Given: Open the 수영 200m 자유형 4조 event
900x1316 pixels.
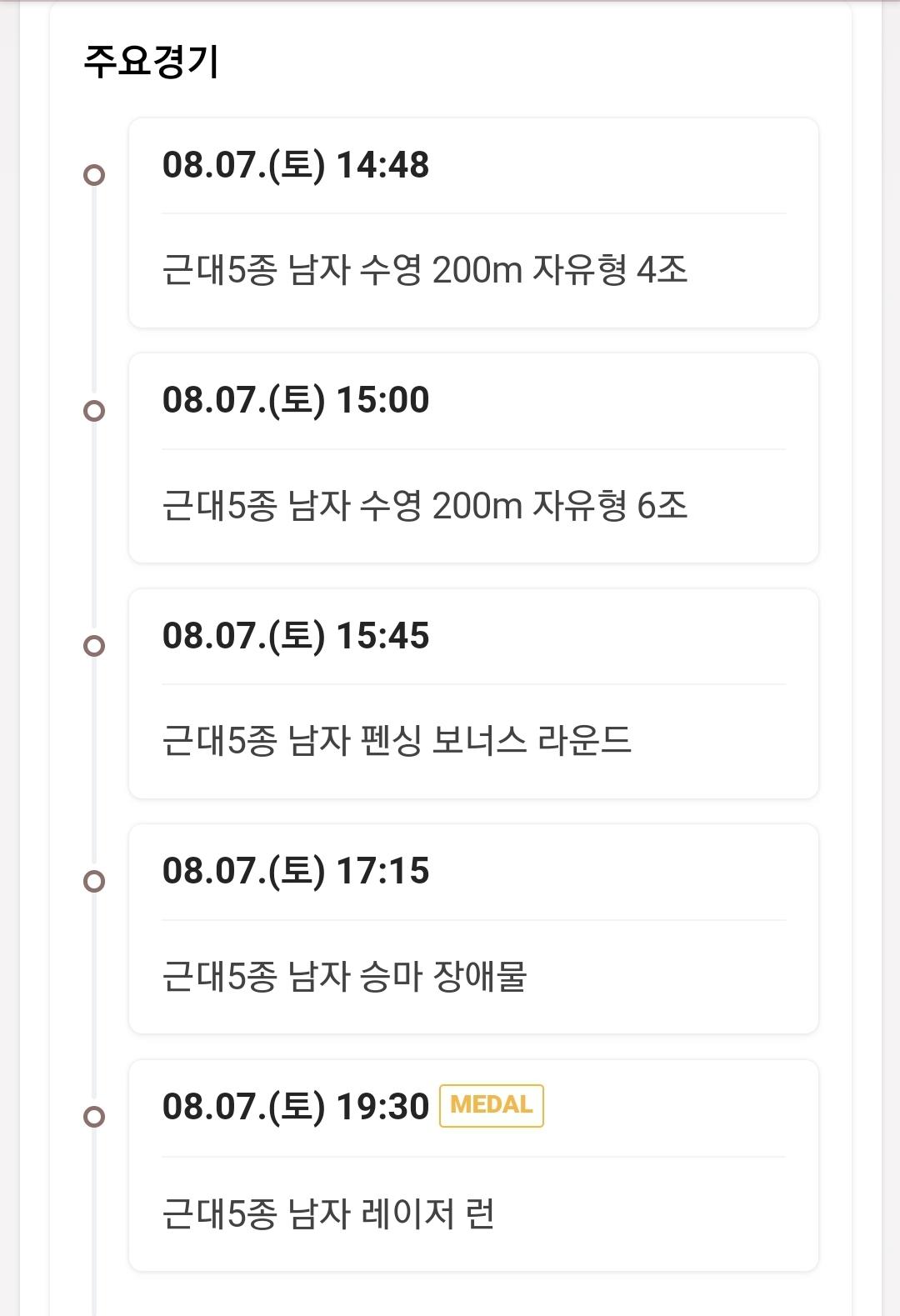Looking at the screenshot, I should tap(425, 269).
